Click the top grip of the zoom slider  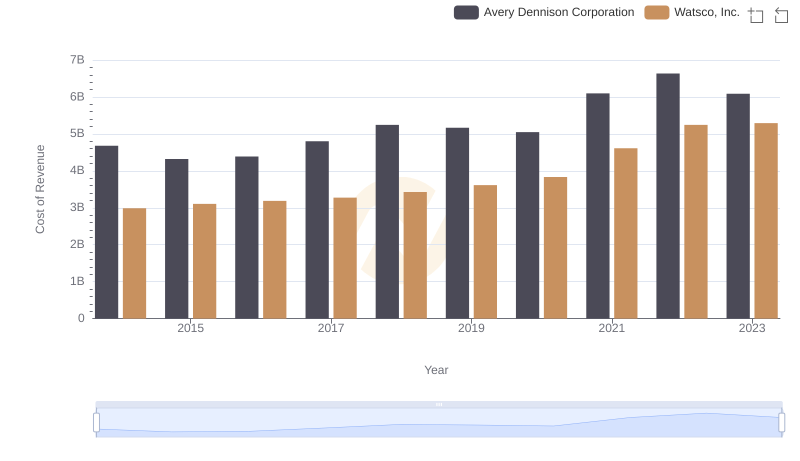tap(439, 404)
